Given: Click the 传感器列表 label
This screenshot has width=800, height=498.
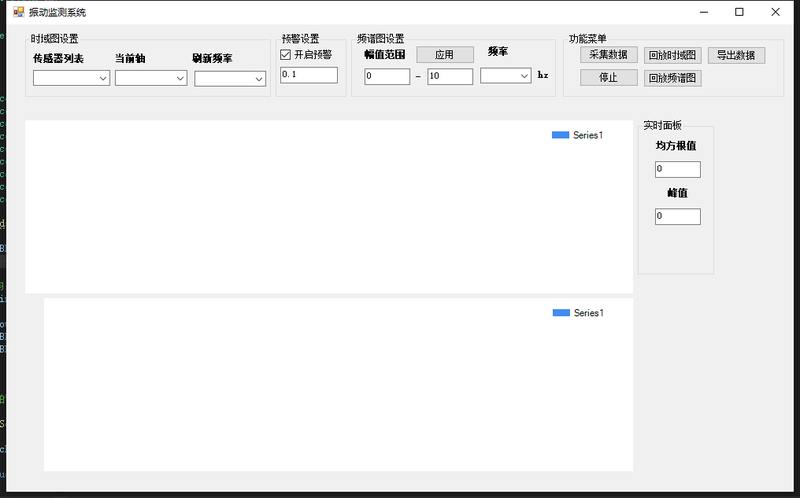Looking at the screenshot, I should pos(58,59).
